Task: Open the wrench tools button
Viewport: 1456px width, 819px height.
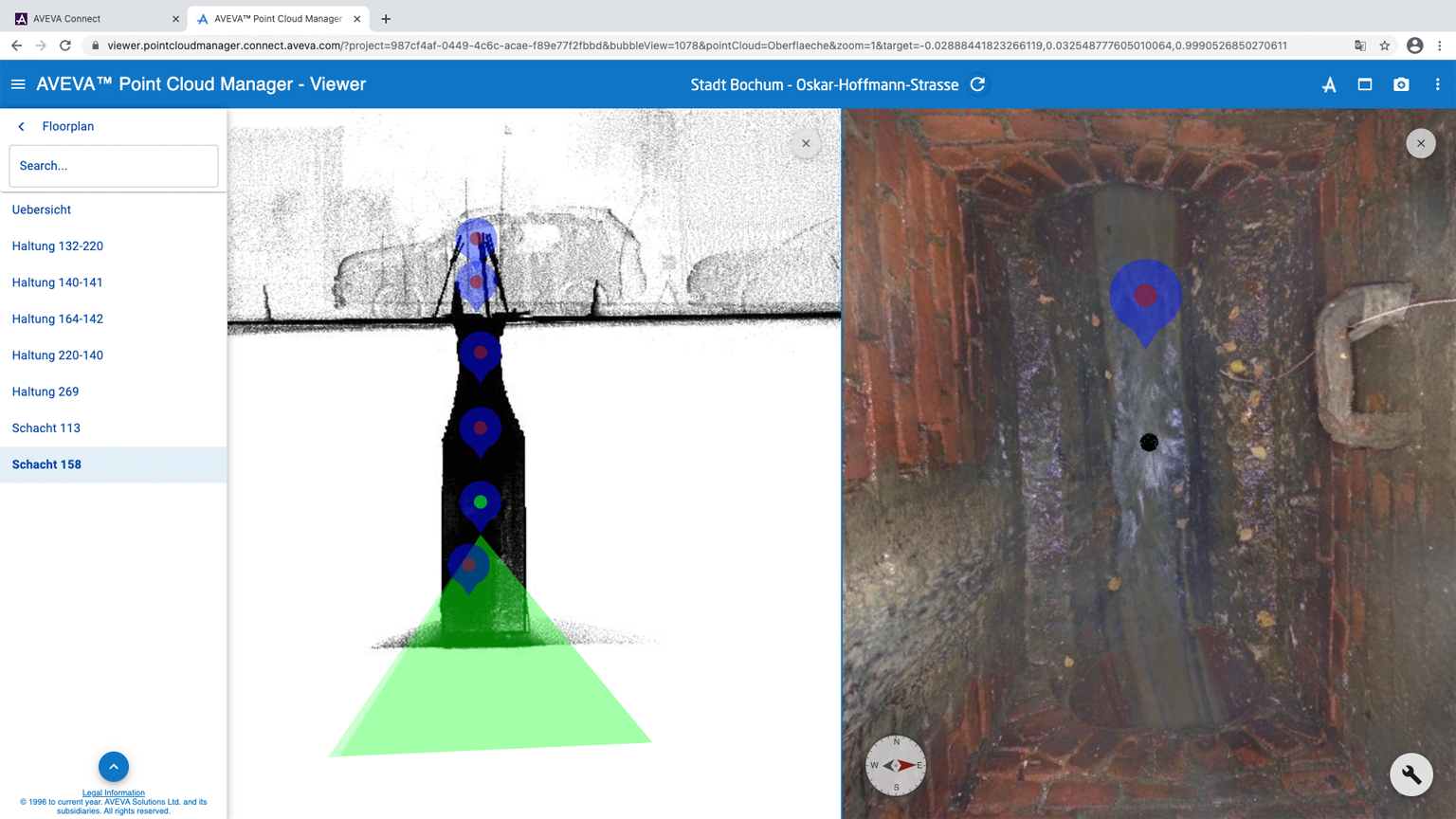Action: coord(1410,774)
